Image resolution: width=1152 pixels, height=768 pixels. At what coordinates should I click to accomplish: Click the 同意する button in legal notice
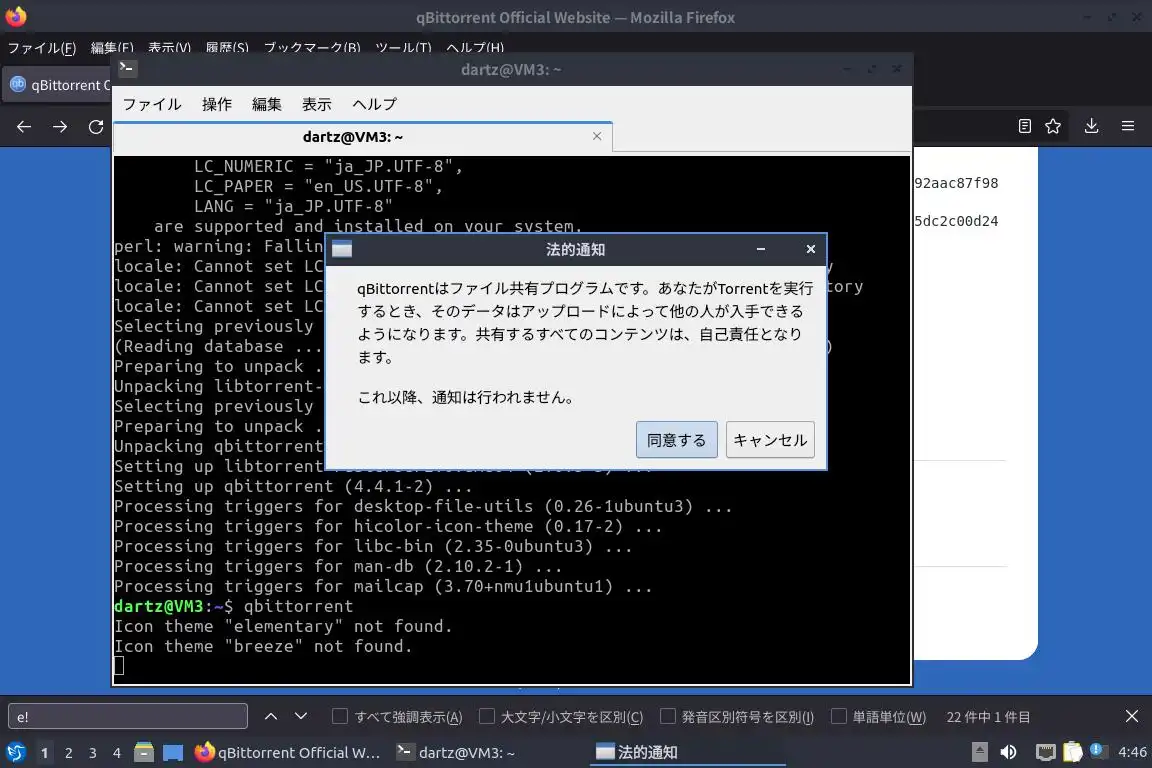click(x=676, y=439)
